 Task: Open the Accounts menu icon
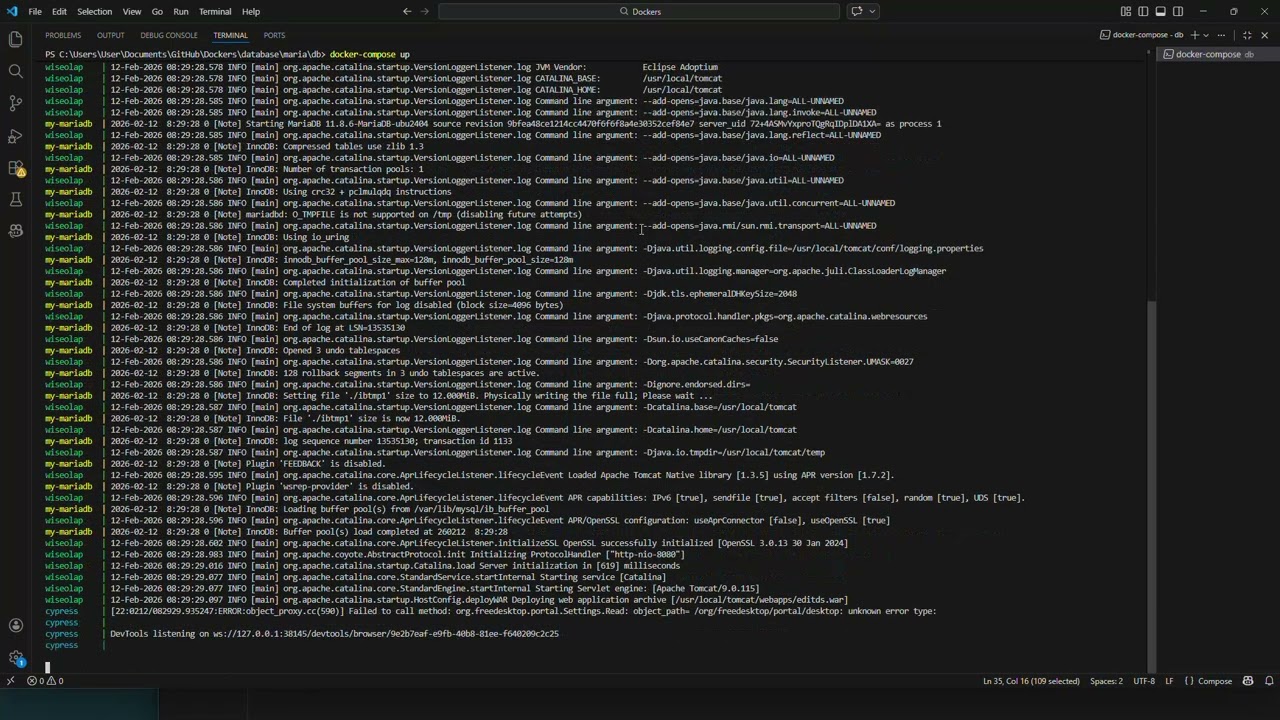click(x=15, y=625)
